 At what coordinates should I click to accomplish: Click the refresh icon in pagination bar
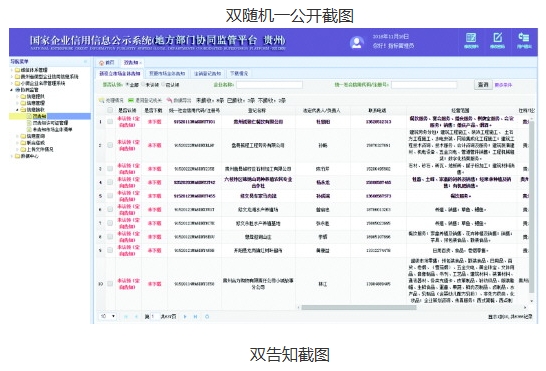(x=207, y=317)
